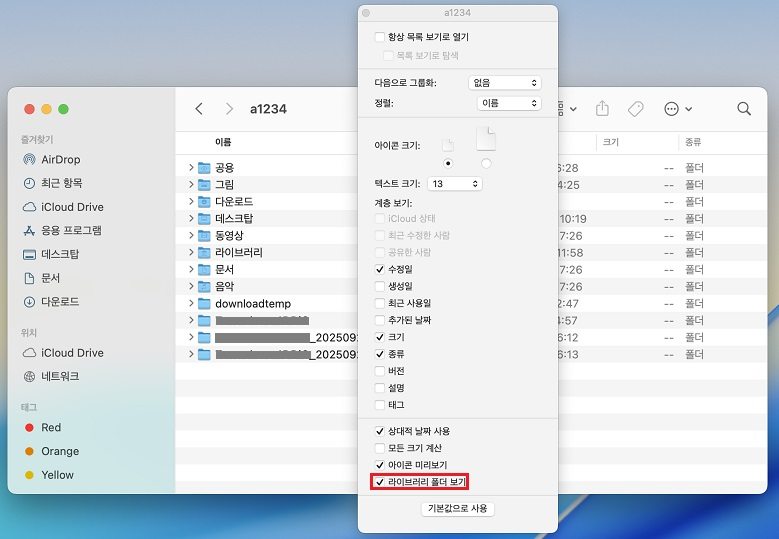Expand the downloadtemp folder row

[x=191, y=304]
